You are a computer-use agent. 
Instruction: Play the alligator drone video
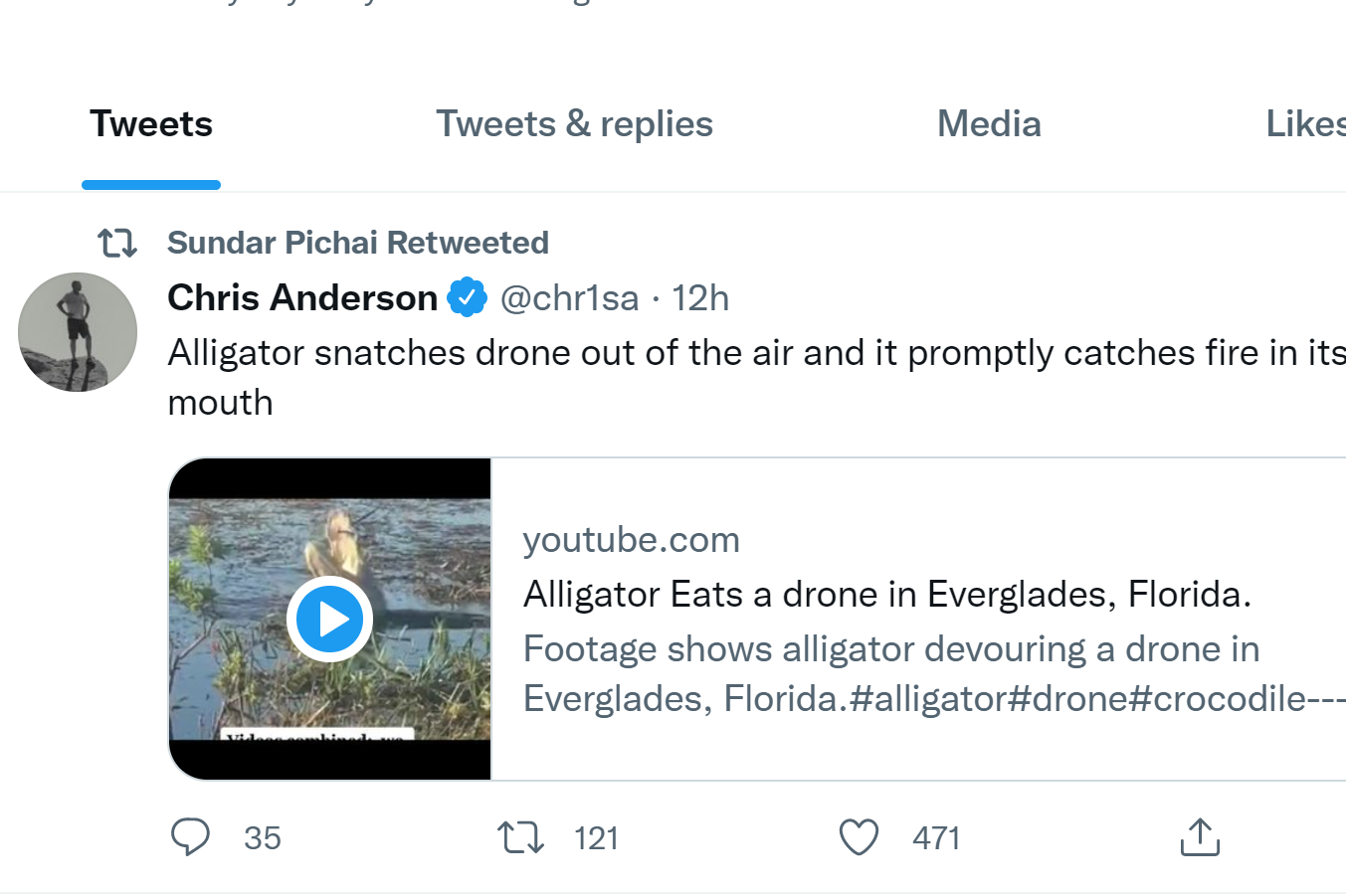[x=329, y=619]
